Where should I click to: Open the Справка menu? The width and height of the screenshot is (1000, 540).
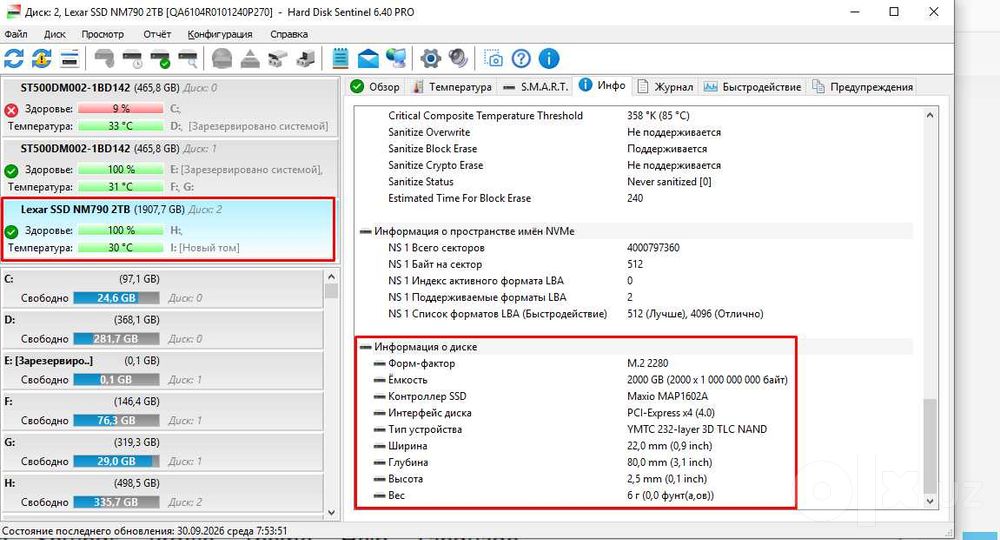(289, 34)
